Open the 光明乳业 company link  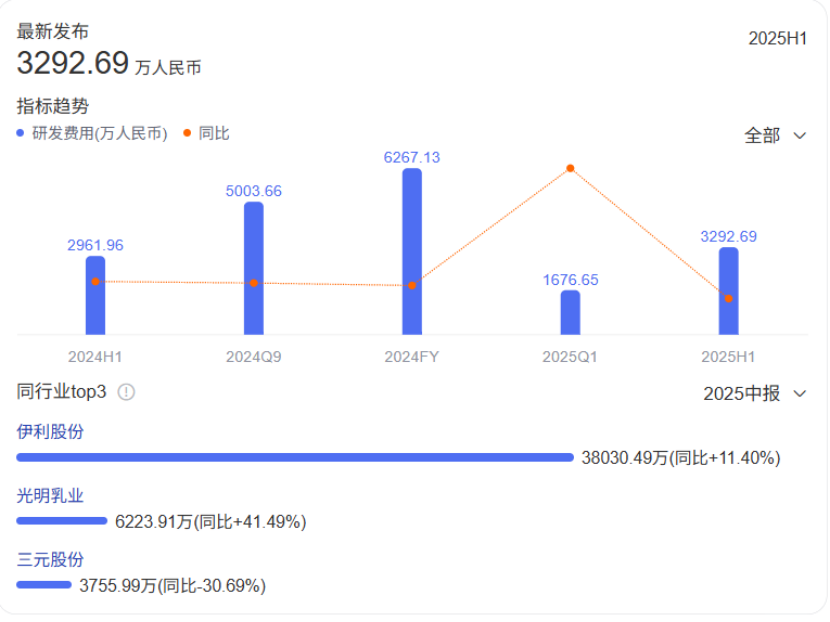(50, 495)
